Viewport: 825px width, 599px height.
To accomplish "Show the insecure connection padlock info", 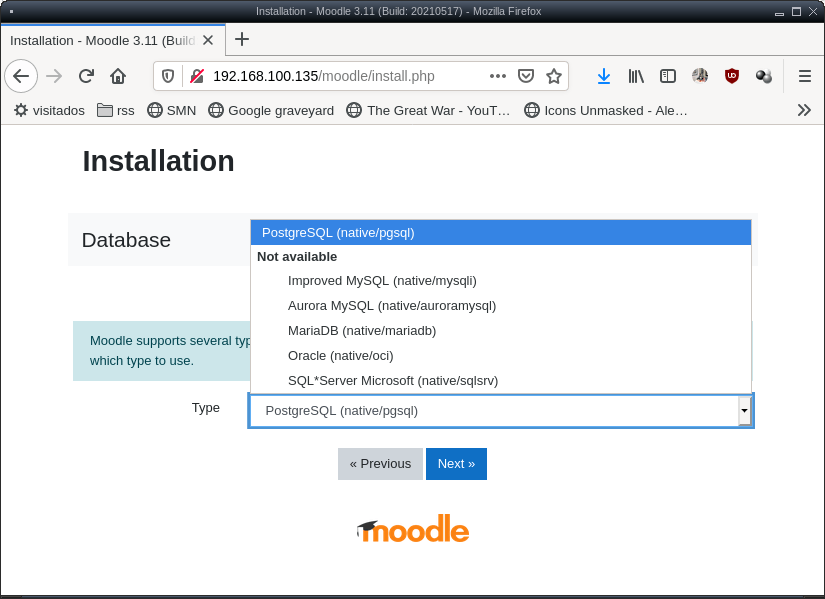I will tap(197, 76).
